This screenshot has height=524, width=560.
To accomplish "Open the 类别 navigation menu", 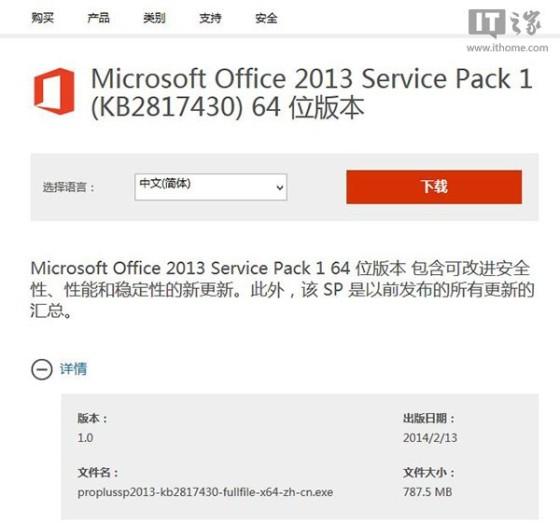I will click(154, 18).
